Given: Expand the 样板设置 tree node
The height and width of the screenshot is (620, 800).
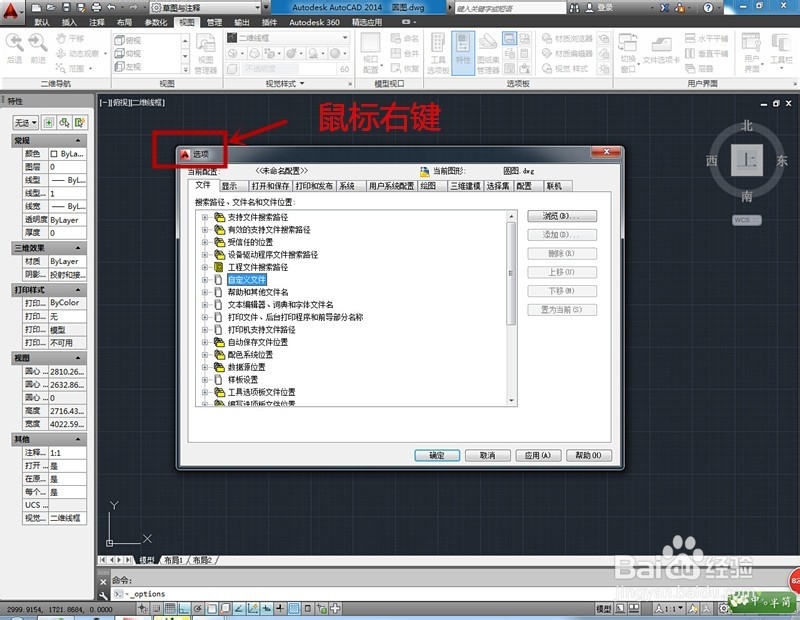Looking at the screenshot, I should [205, 380].
